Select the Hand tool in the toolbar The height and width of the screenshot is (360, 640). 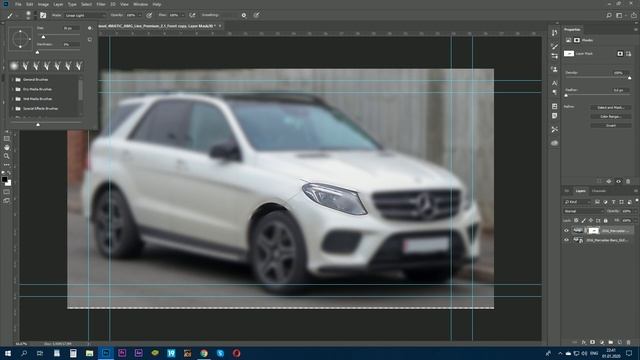[x=7, y=148]
